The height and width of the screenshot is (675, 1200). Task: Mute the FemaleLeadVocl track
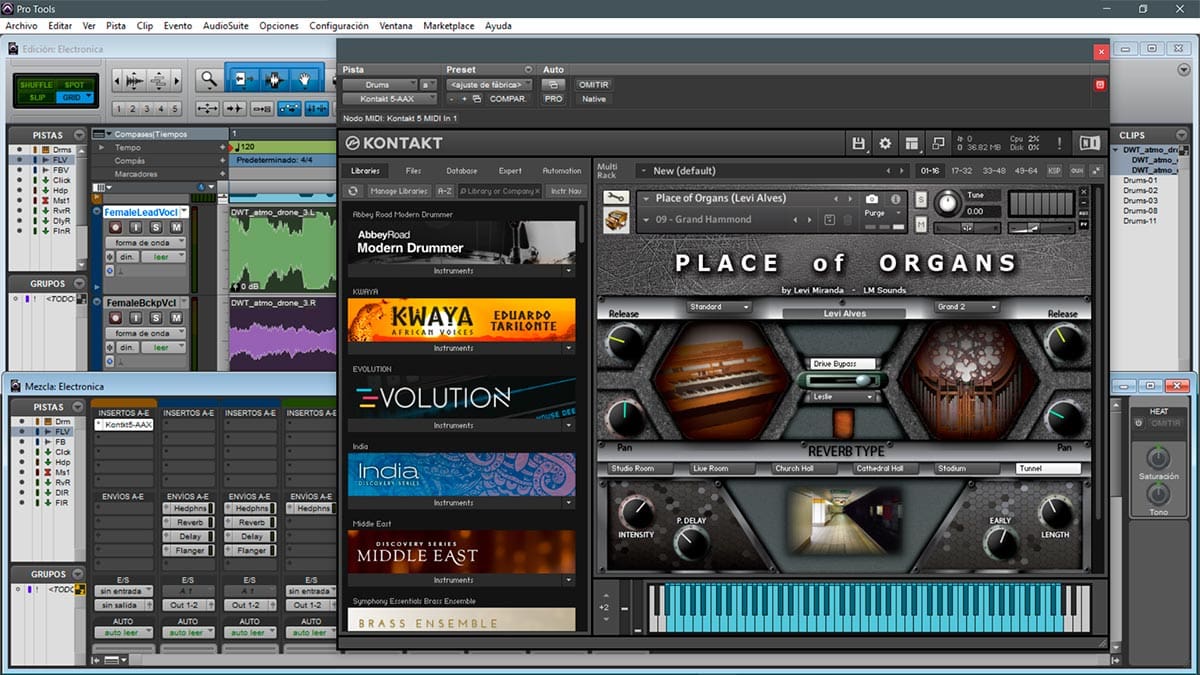176,228
